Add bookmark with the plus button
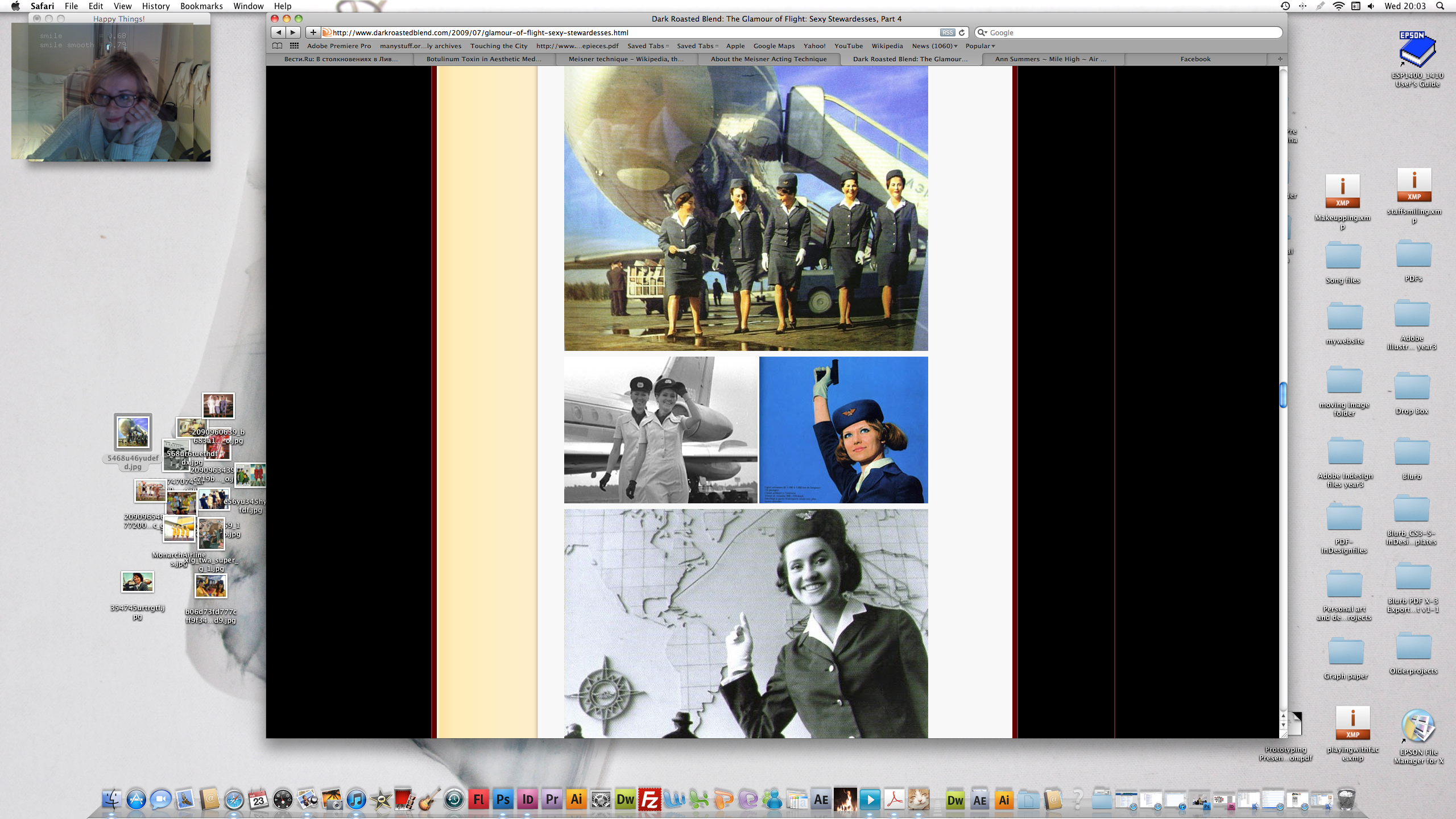 click(313, 32)
